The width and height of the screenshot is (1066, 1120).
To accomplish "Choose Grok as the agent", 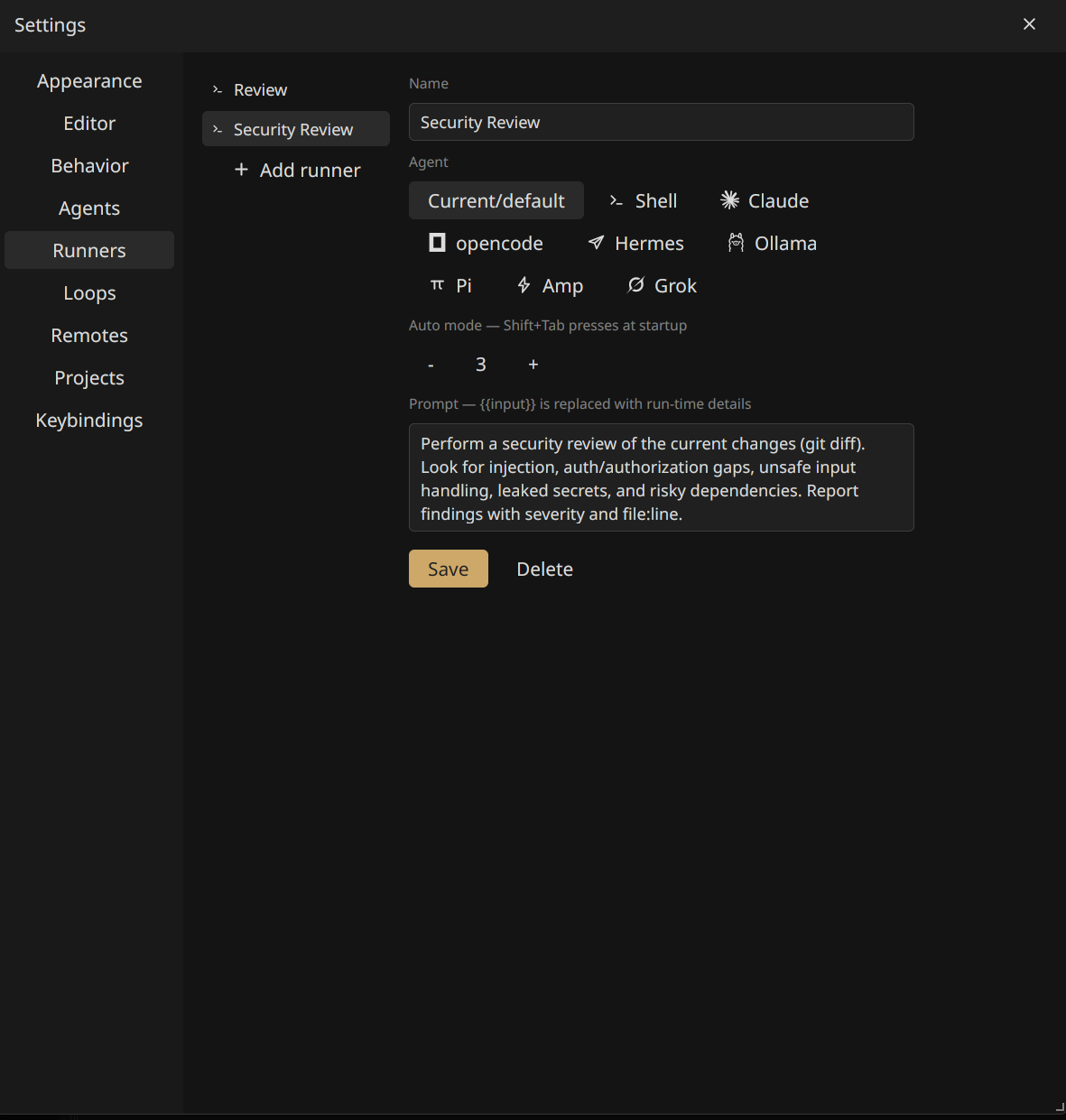I will [x=662, y=285].
